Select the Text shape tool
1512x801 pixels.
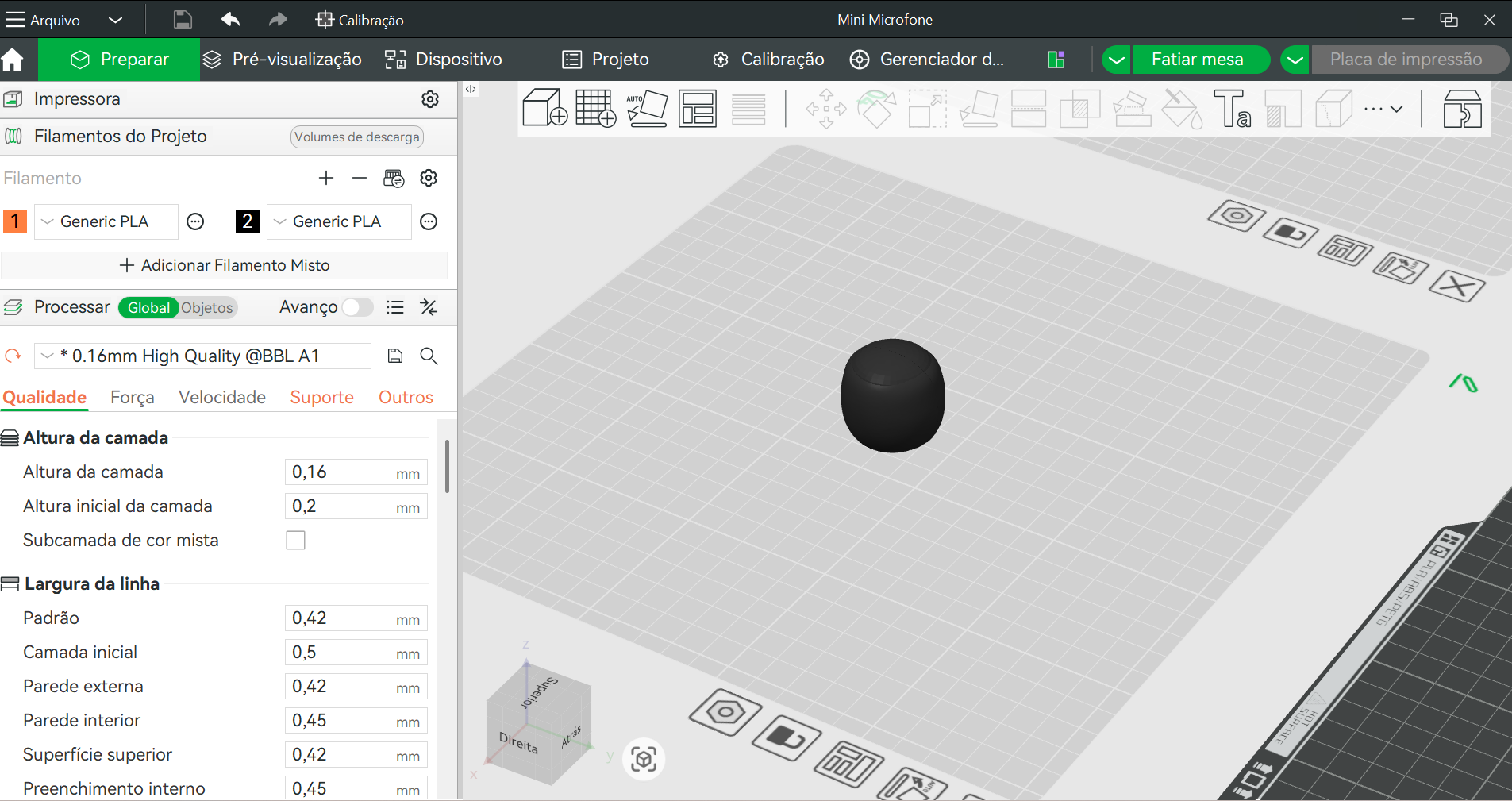(1233, 109)
